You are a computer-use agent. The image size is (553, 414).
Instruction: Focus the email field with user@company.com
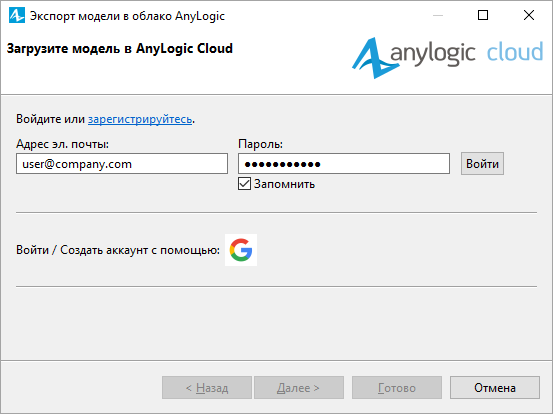tap(122, 164)
